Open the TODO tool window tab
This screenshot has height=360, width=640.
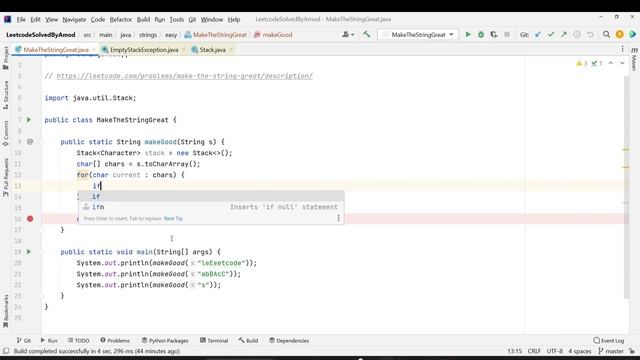coord(78,340)
